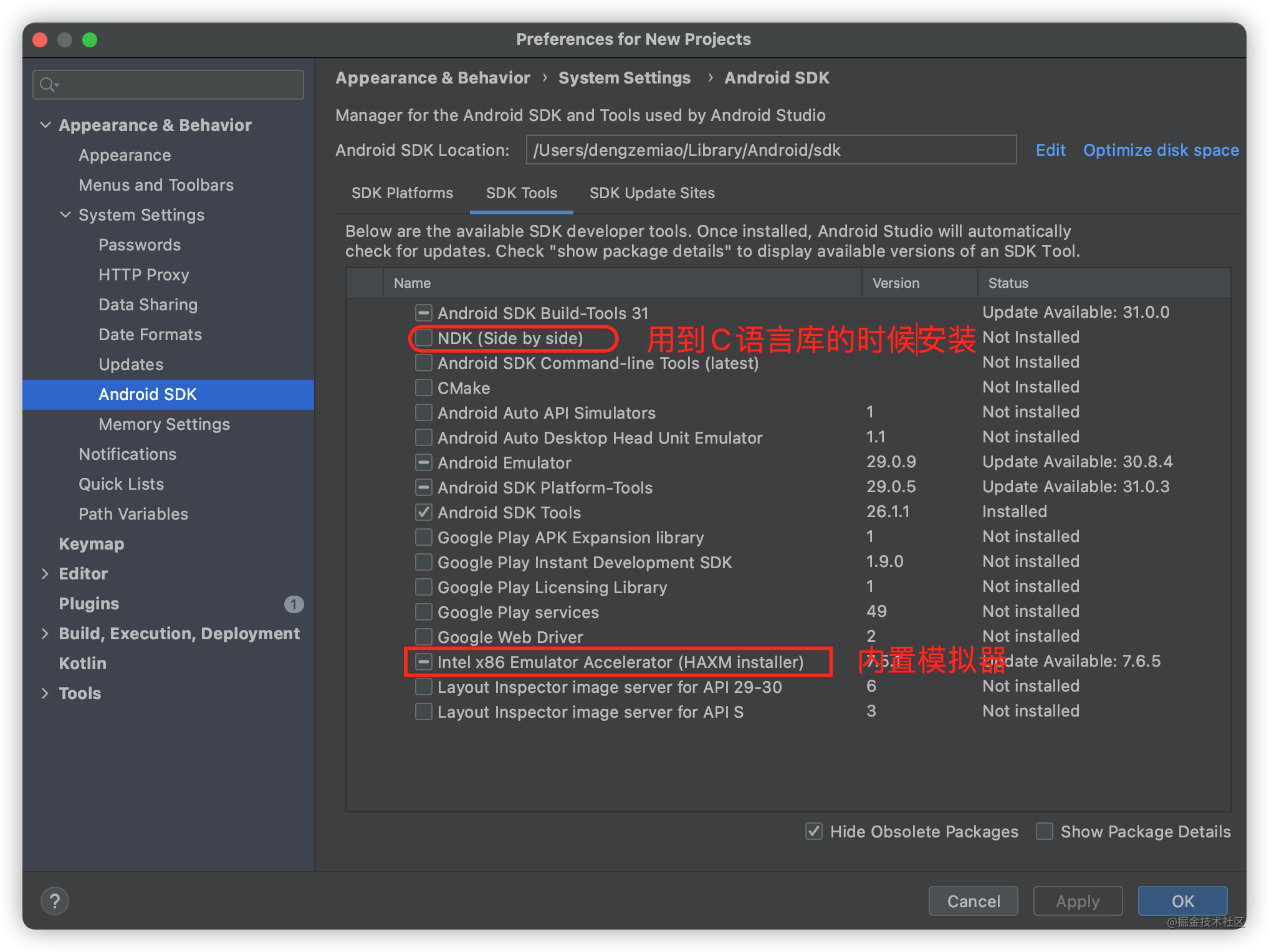
Task: Switch to SDK Platforms tab
Action: pos(402,193)
